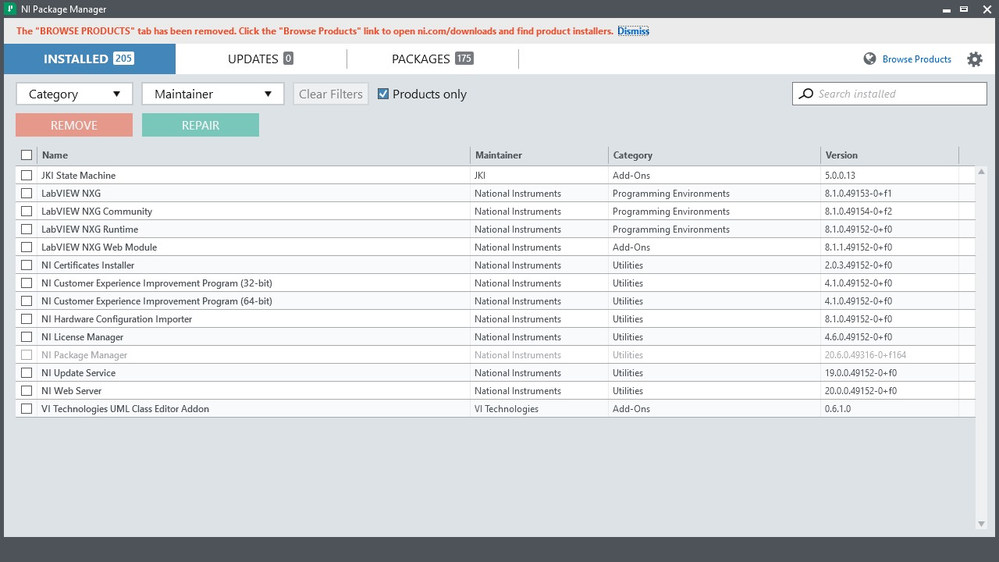Click the globe icon beside Browse Products
Image resolution: width=999 pixels, height=562 pixels.
coord(869,59)
